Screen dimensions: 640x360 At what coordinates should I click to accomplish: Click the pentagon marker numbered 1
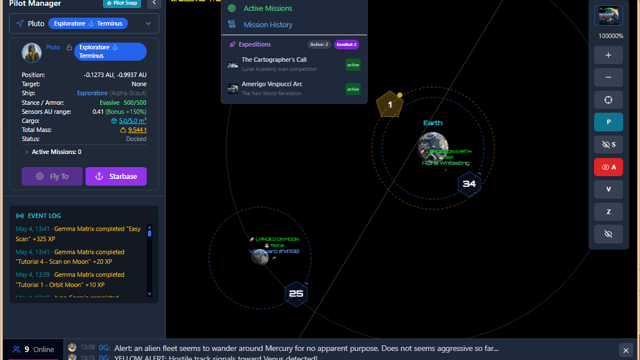pyautogui.click(x=389, y=105)
